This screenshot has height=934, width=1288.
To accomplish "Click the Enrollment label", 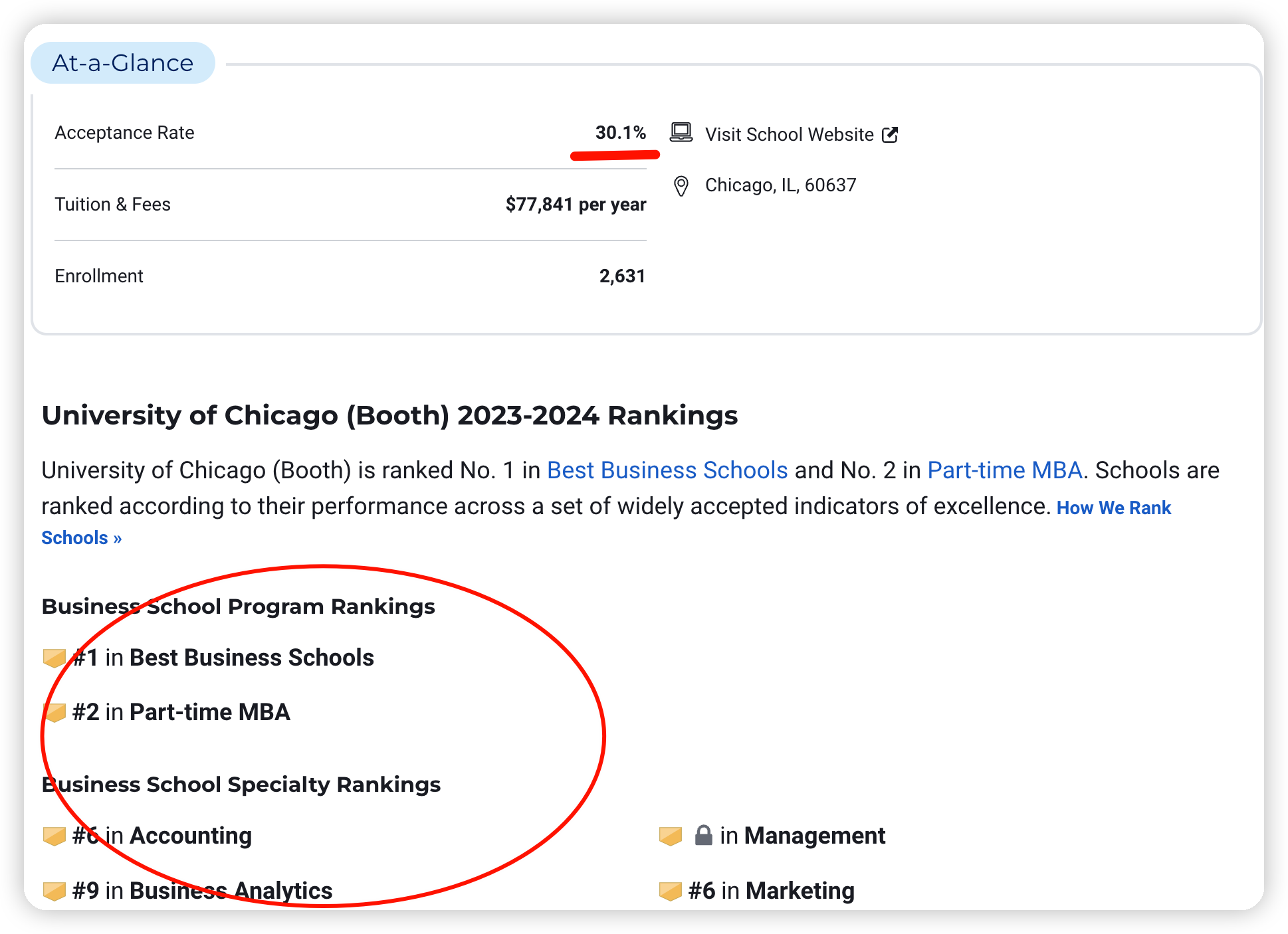I will click(99, 276).
